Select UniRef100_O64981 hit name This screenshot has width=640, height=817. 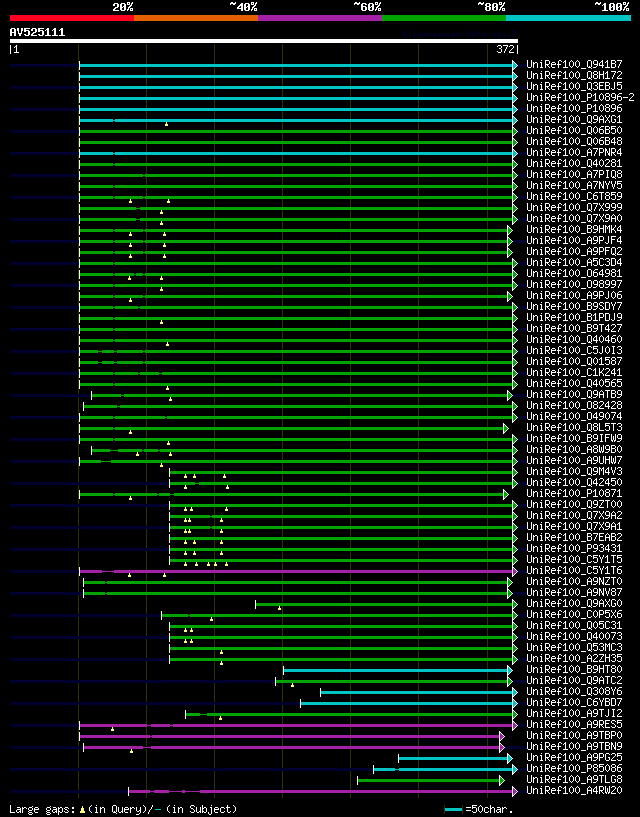[x=574, y=274]
